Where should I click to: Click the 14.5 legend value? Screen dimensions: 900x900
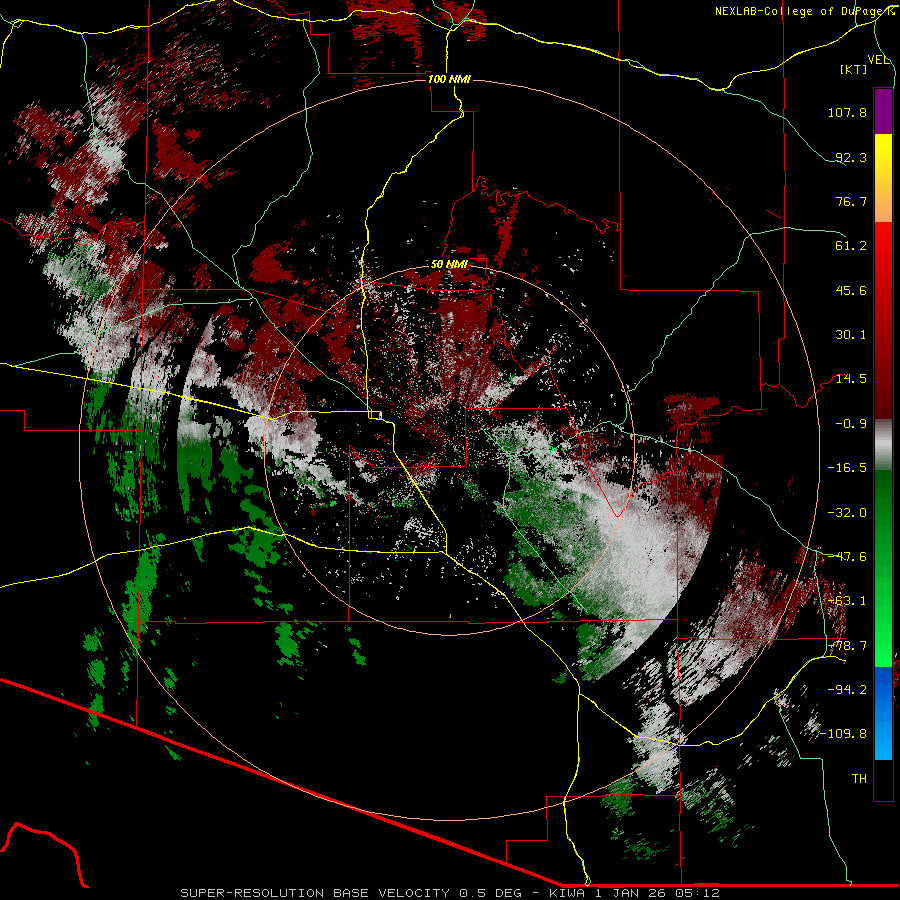(851, 379)
